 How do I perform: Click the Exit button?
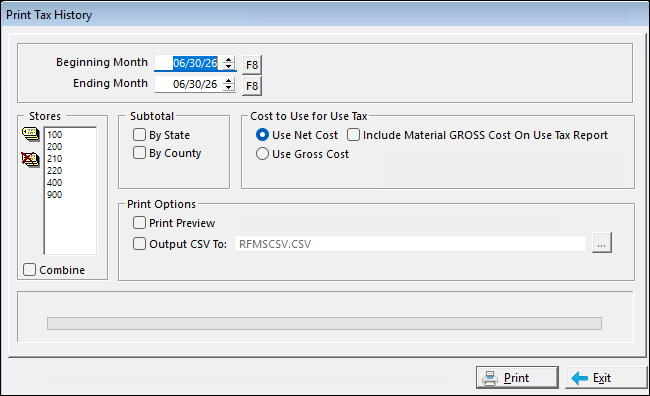tap(606, 378)
